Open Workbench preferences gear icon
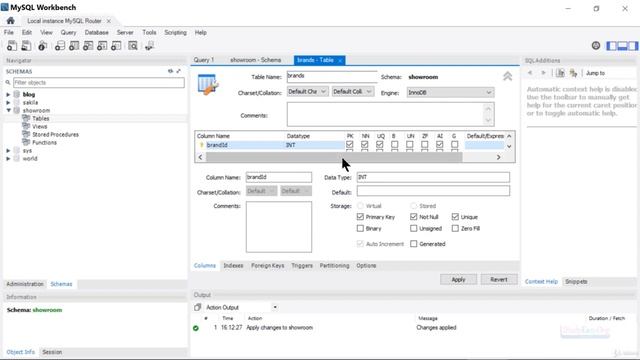 (596, 46)
